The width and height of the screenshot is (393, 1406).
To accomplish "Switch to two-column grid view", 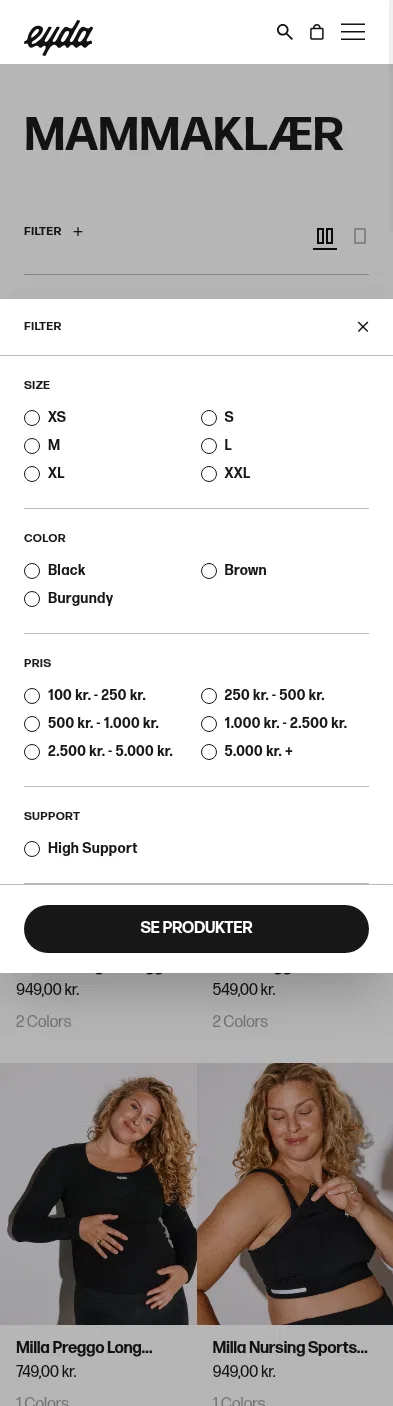I will (x=325, y=237).
